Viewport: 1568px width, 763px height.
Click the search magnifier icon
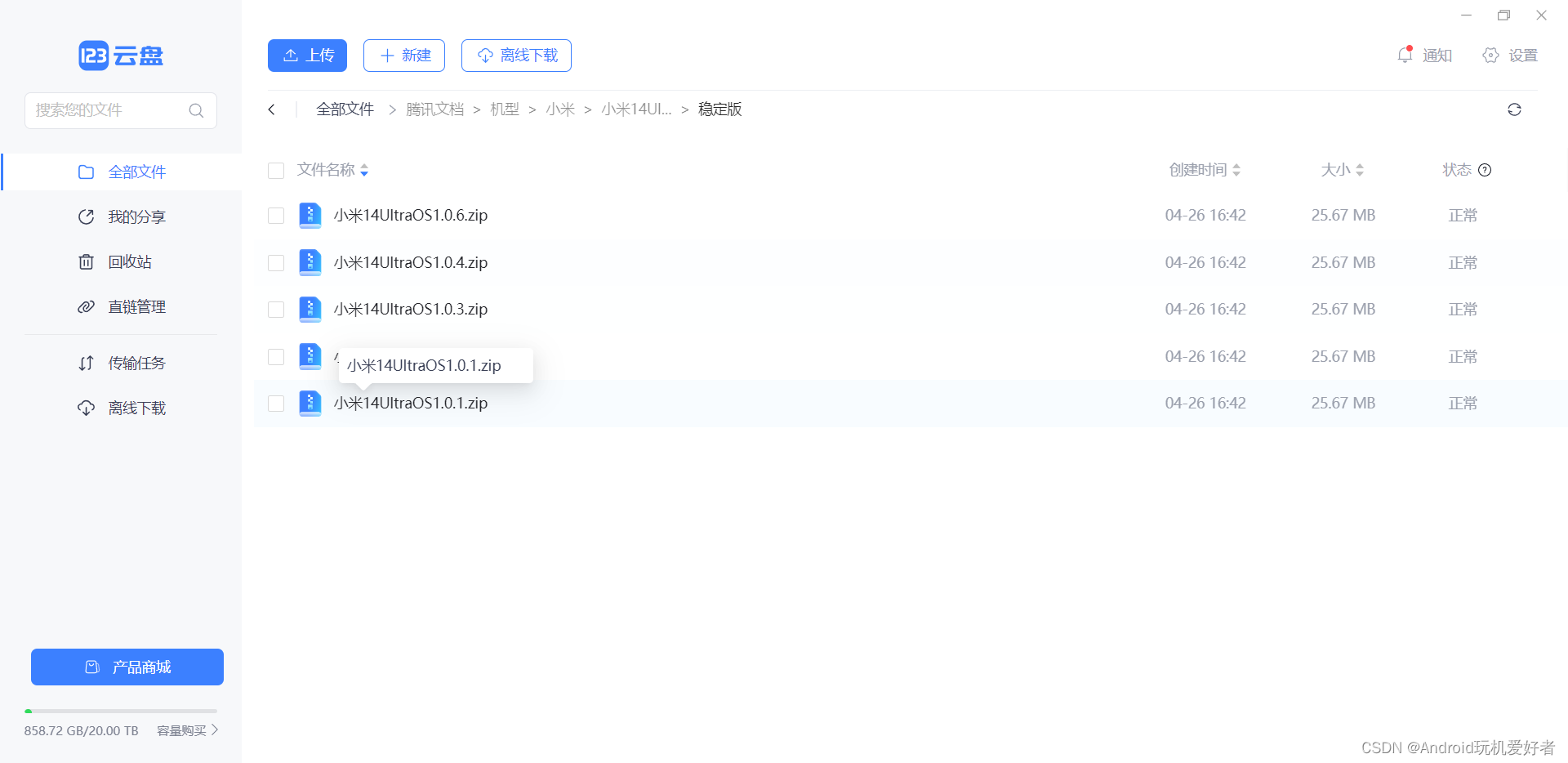[196, 110]
